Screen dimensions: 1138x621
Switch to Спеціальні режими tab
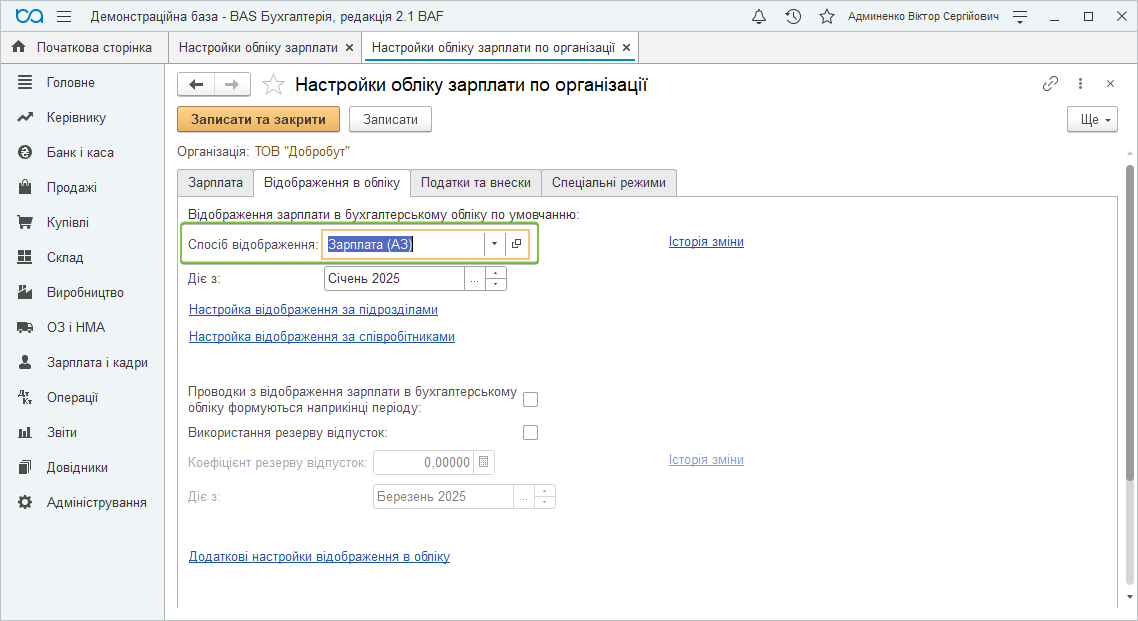[608, 183]
